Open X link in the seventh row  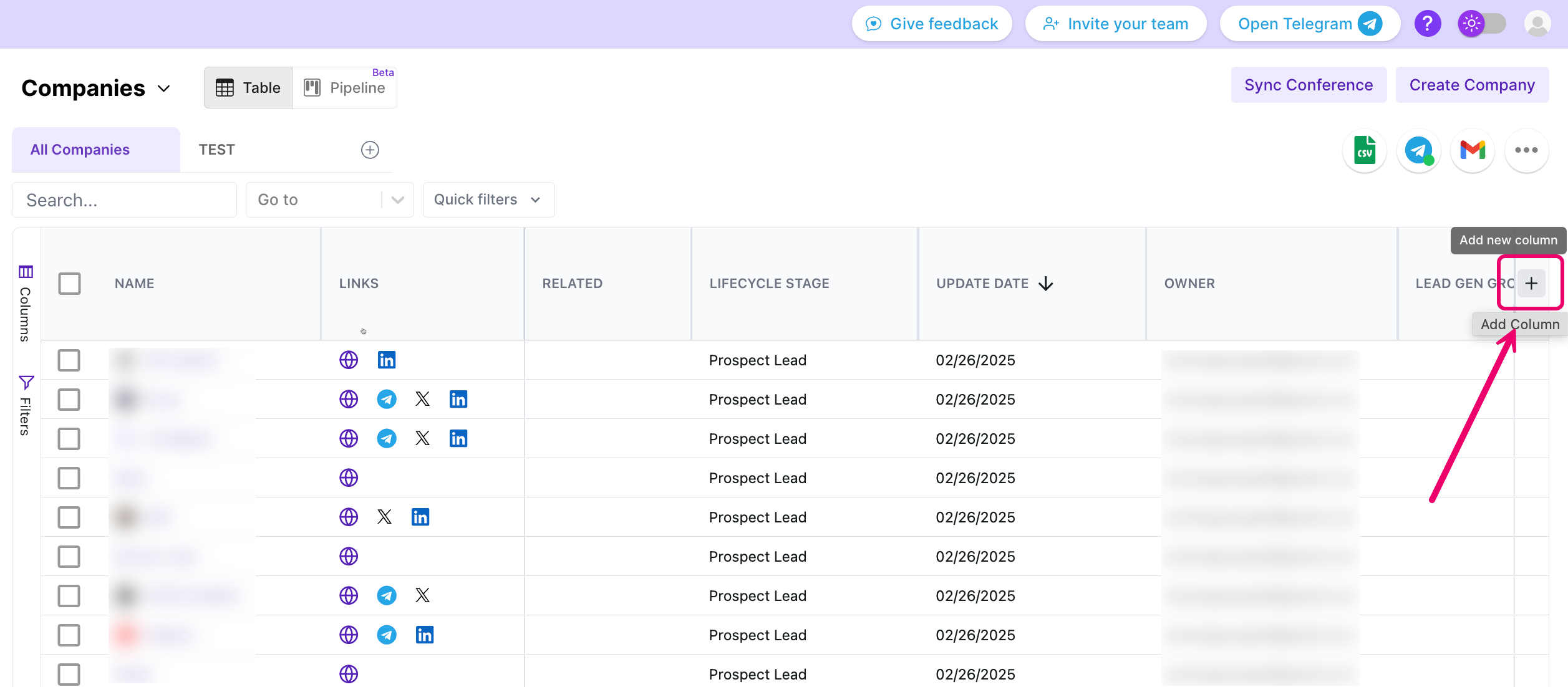(x=422, y=595)
